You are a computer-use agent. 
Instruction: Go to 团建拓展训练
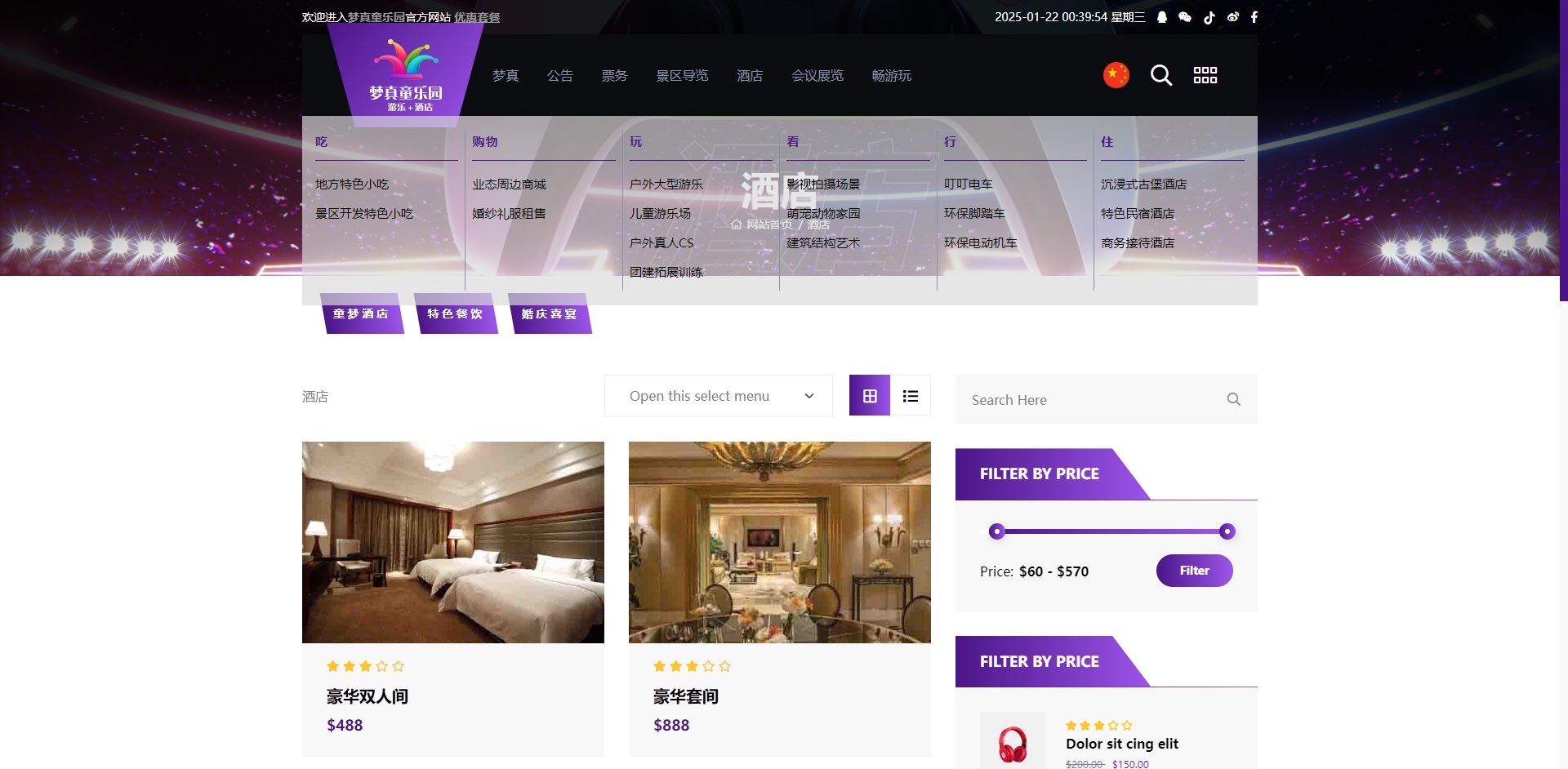tap(666, 273)
